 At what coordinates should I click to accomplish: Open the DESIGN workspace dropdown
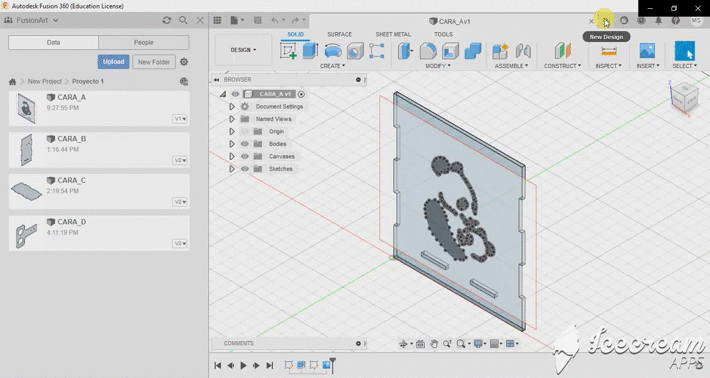[243, 50]
